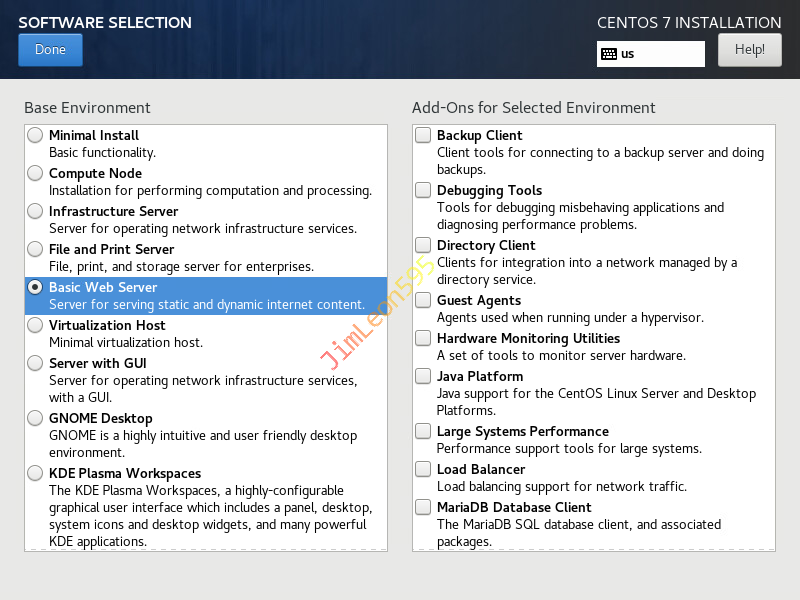Select the us keyboard layout field
This screenshot has height=600, width=800.
tap(660, 54)
